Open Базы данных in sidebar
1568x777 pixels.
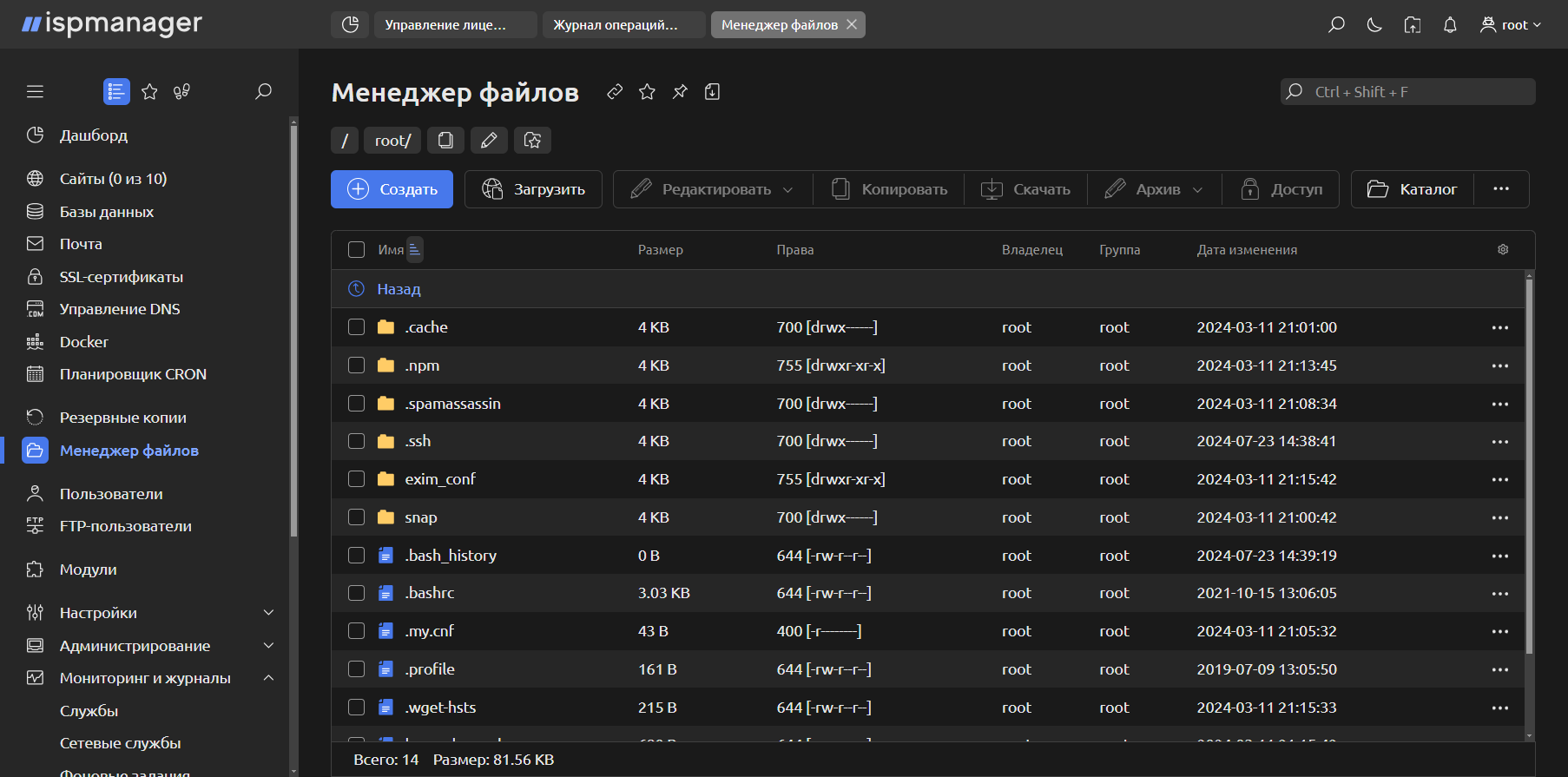pos(106,212)
